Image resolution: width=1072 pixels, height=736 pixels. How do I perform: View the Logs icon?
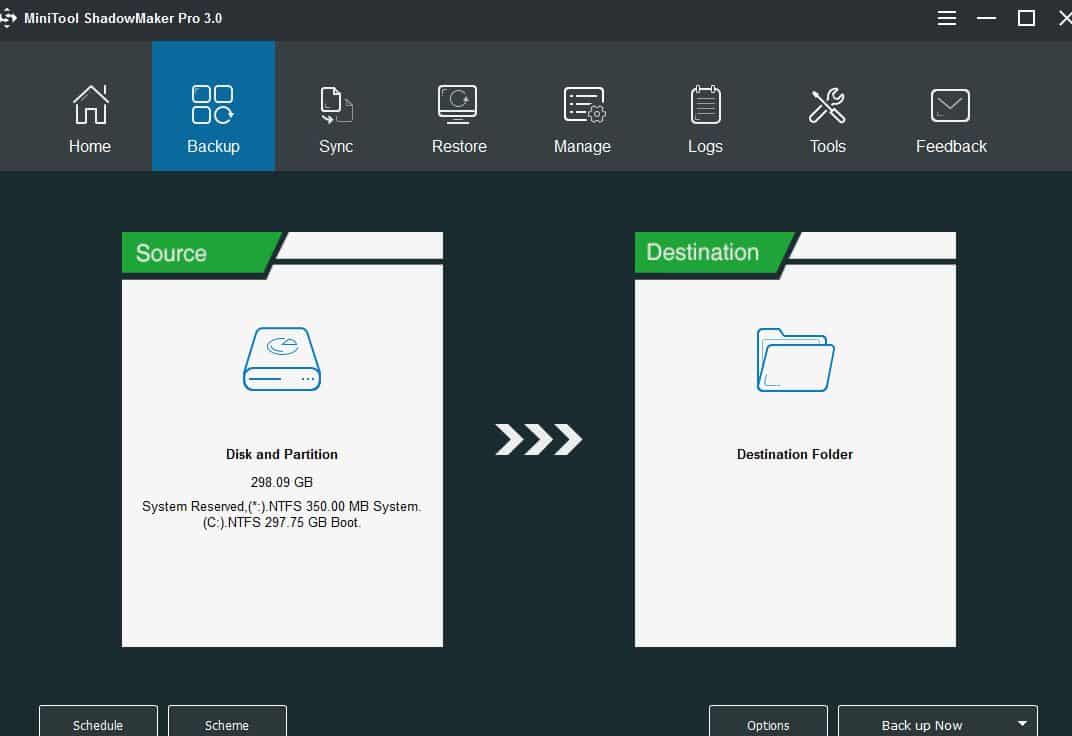(x=705, y=104)
